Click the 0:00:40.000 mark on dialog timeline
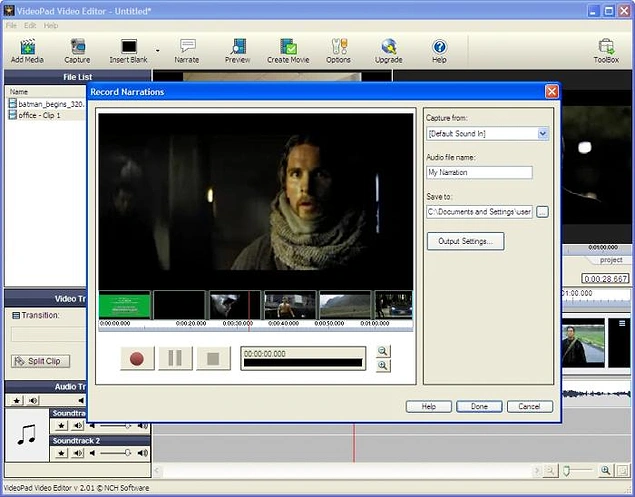This screenshot has width=635, height=497. 283,324
